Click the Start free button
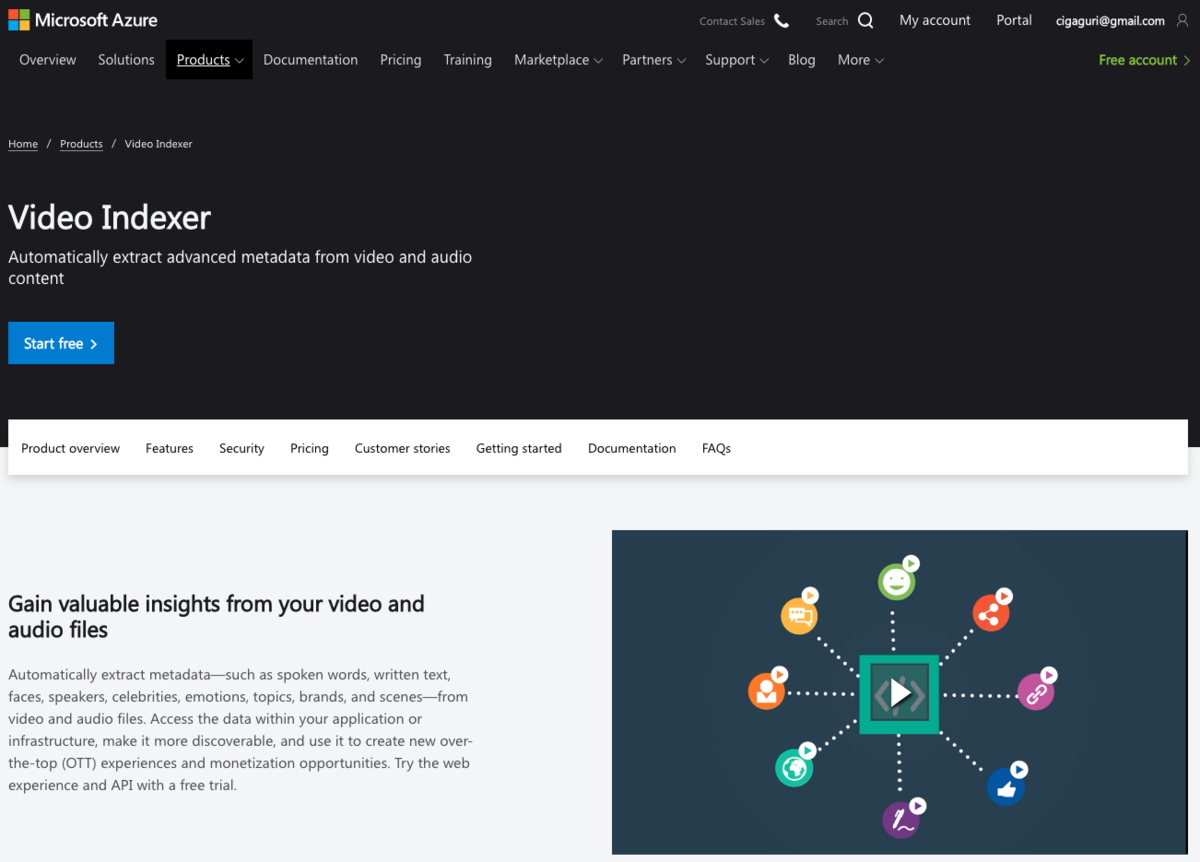1200x862 pixels. coord(61,343)
